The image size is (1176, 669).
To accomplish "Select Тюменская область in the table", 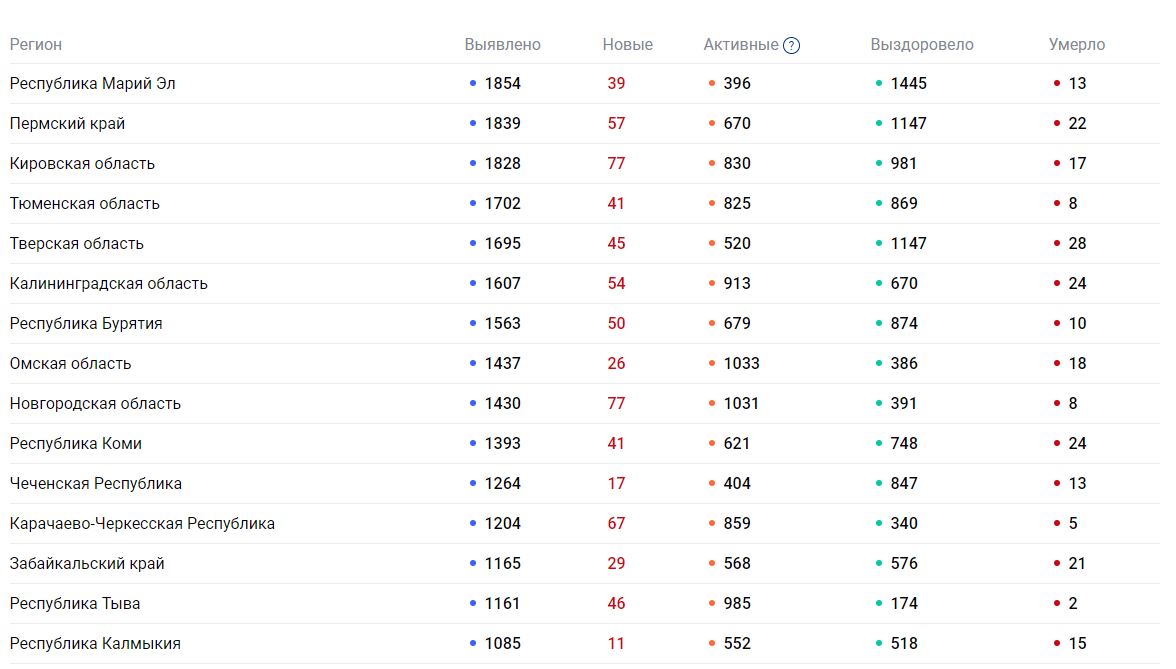I will coord(85,204).
